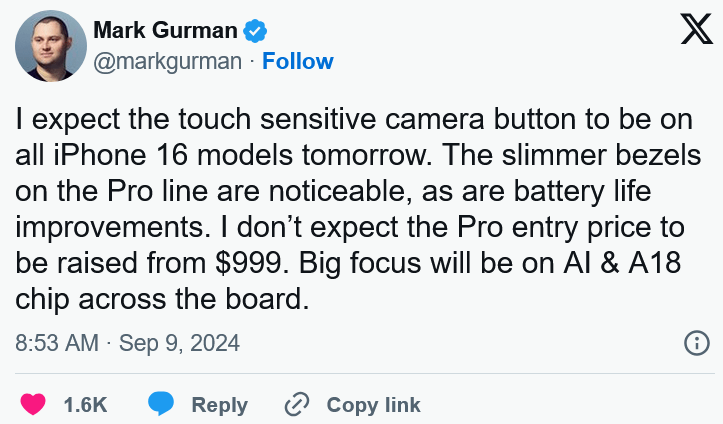Viewport: 723px width, 424px height.
Task: Click the Mark Gurman display name
Action: coord(167,31)
